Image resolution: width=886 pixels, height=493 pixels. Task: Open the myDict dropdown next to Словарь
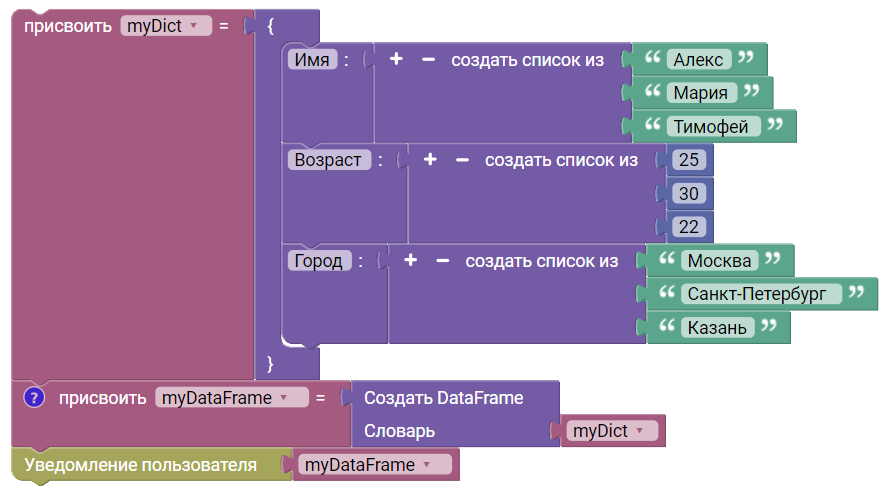pyautogui.click(x=612, y=431)
